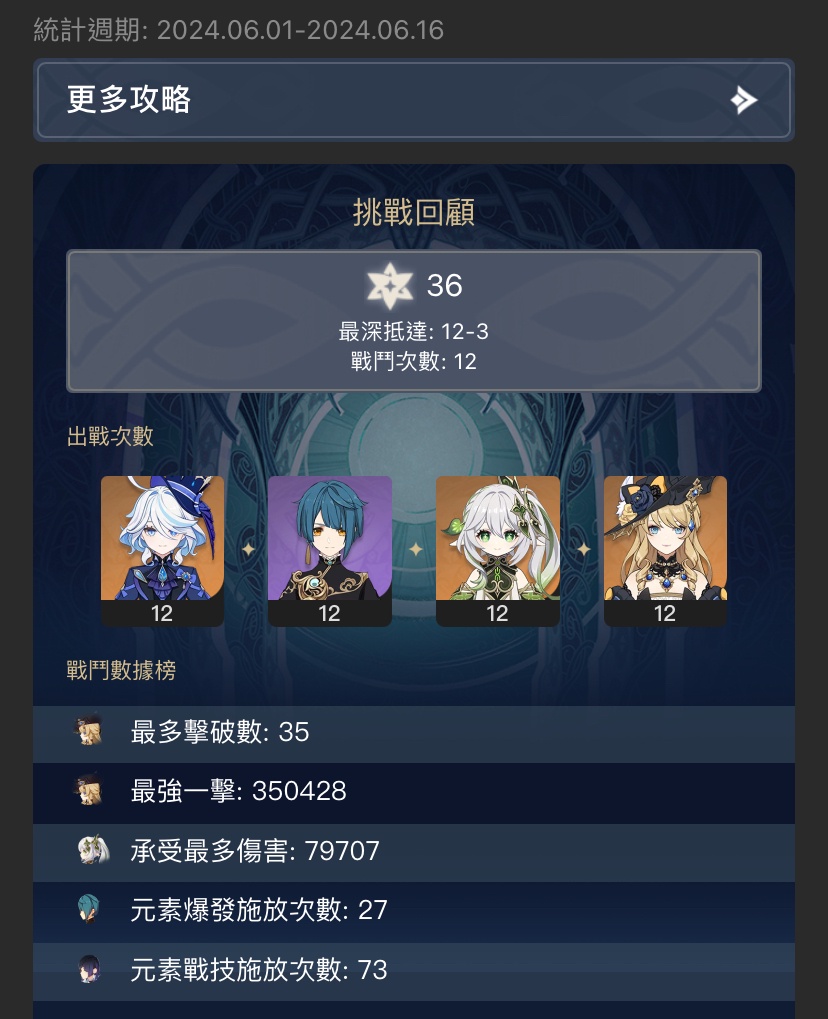This screenshot has height=1019, width=828.
Task: Select Furina character portrait
Action: coord(162,551)
